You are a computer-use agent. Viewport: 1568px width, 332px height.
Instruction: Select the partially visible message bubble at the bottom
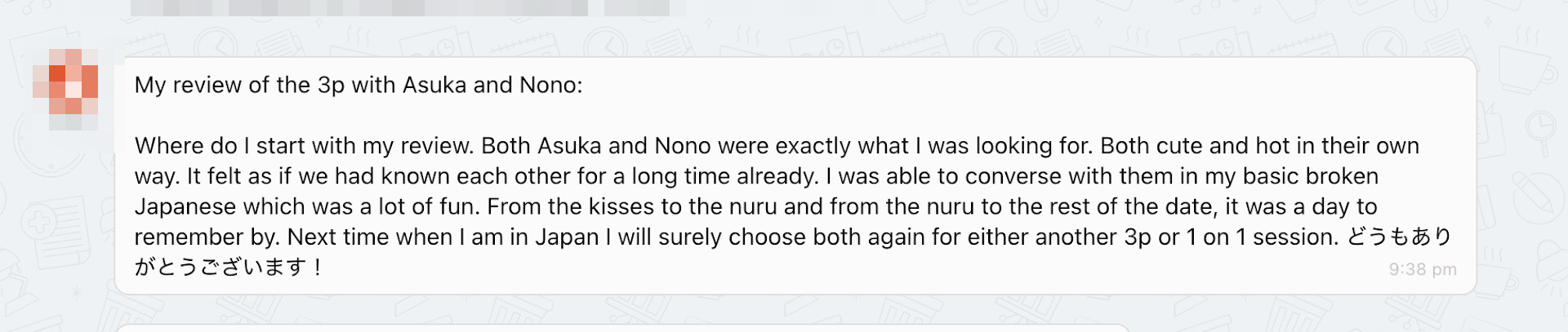click(621, 328)
